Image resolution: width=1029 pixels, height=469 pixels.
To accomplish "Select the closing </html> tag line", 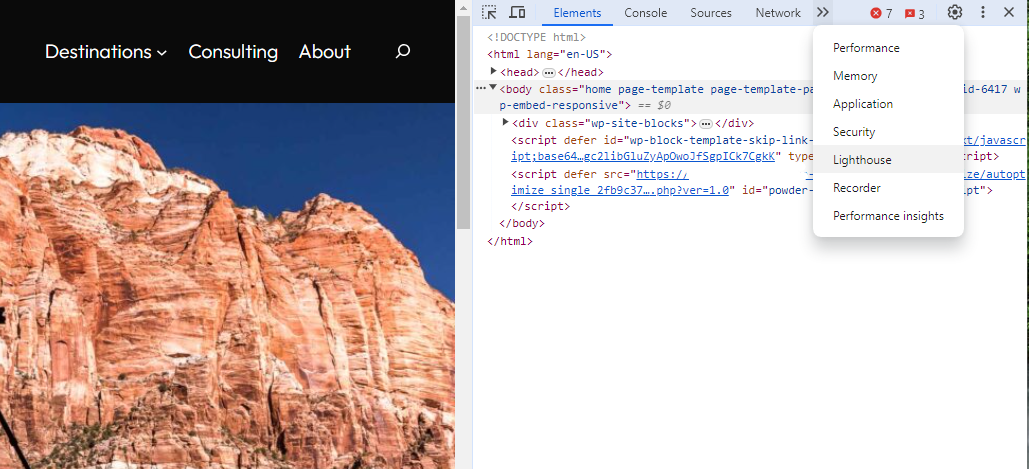I will [x=510, y=241].
